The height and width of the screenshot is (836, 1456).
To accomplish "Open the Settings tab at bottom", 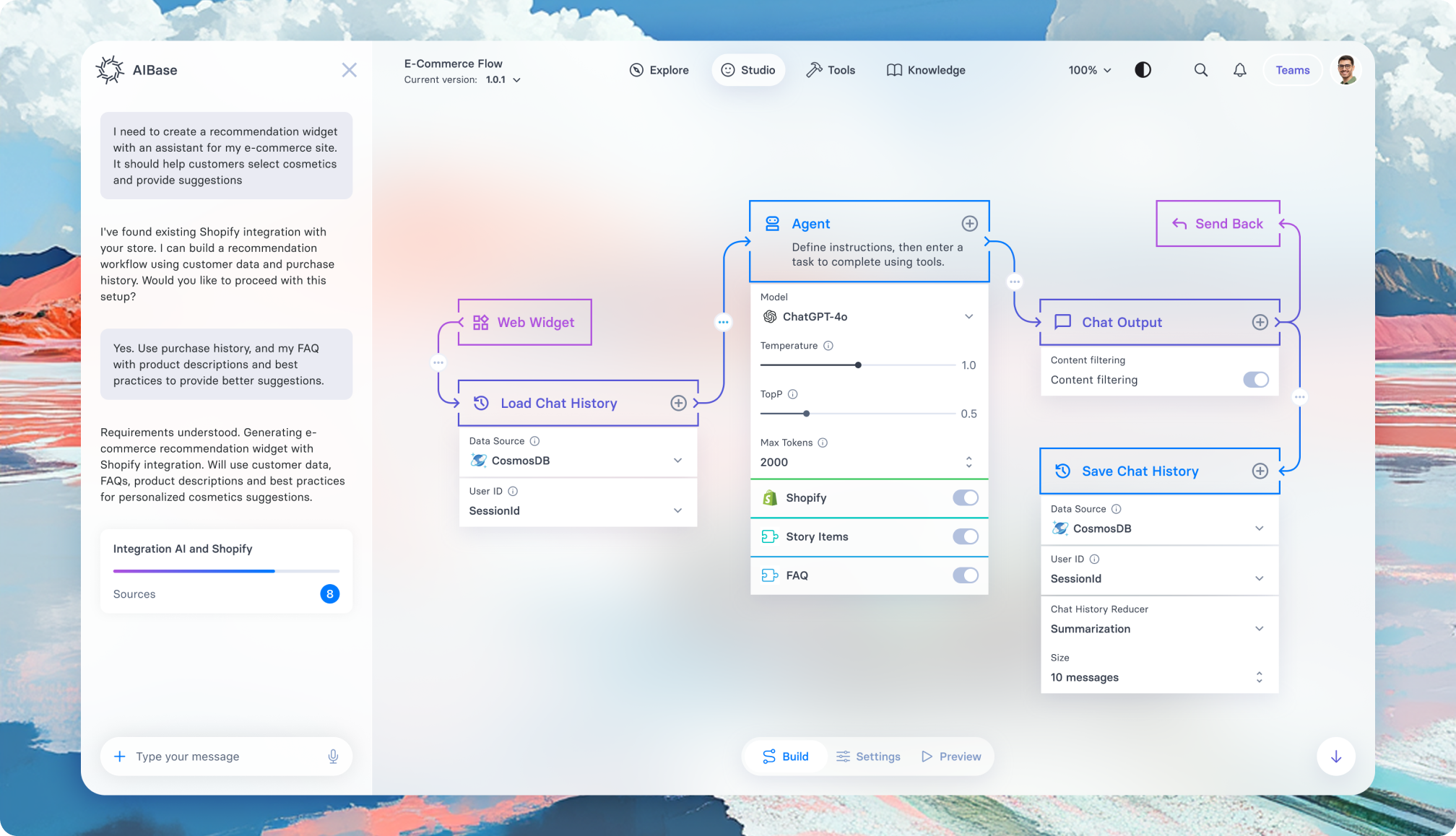I will click(x=868, y=757).
